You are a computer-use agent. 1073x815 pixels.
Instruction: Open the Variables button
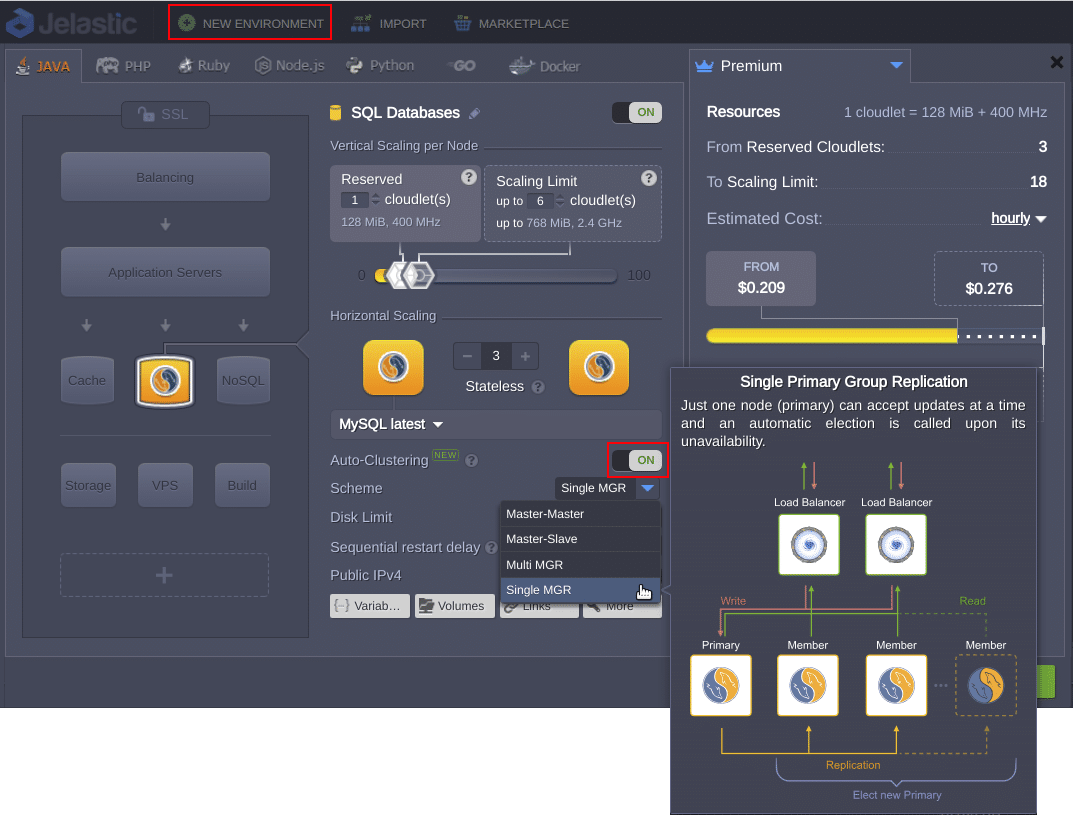pos(370,606)
